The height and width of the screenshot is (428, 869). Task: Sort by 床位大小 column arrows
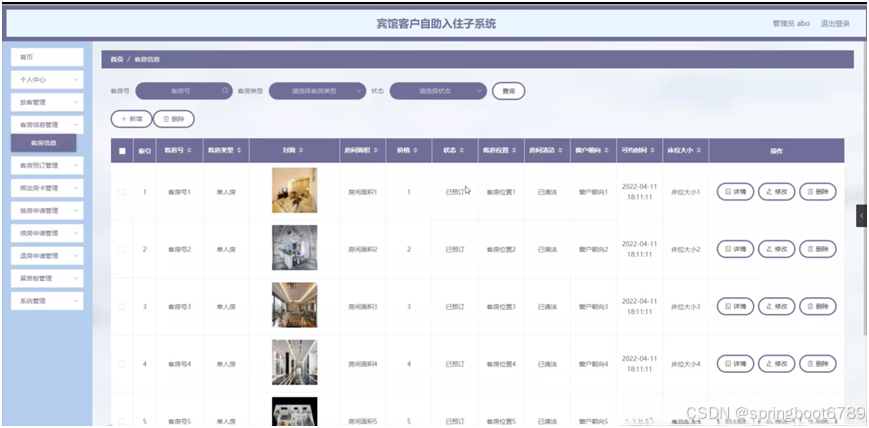[699, 150]
